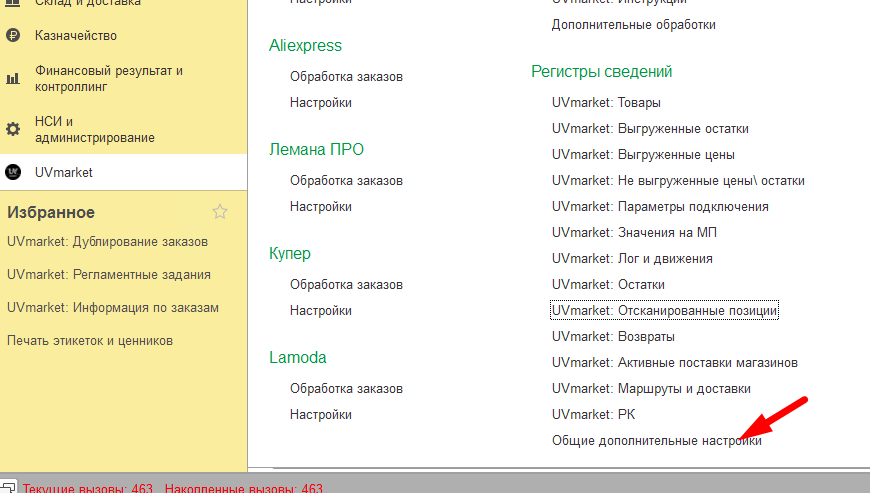Open Общие дополнительные настройки
Image resolution: width=870 pixels, height=493 pixels.
(656, 441)
